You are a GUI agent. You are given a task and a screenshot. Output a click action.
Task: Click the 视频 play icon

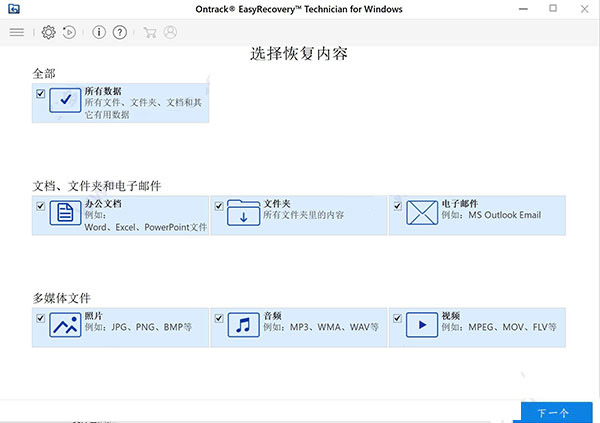[422, 325]
